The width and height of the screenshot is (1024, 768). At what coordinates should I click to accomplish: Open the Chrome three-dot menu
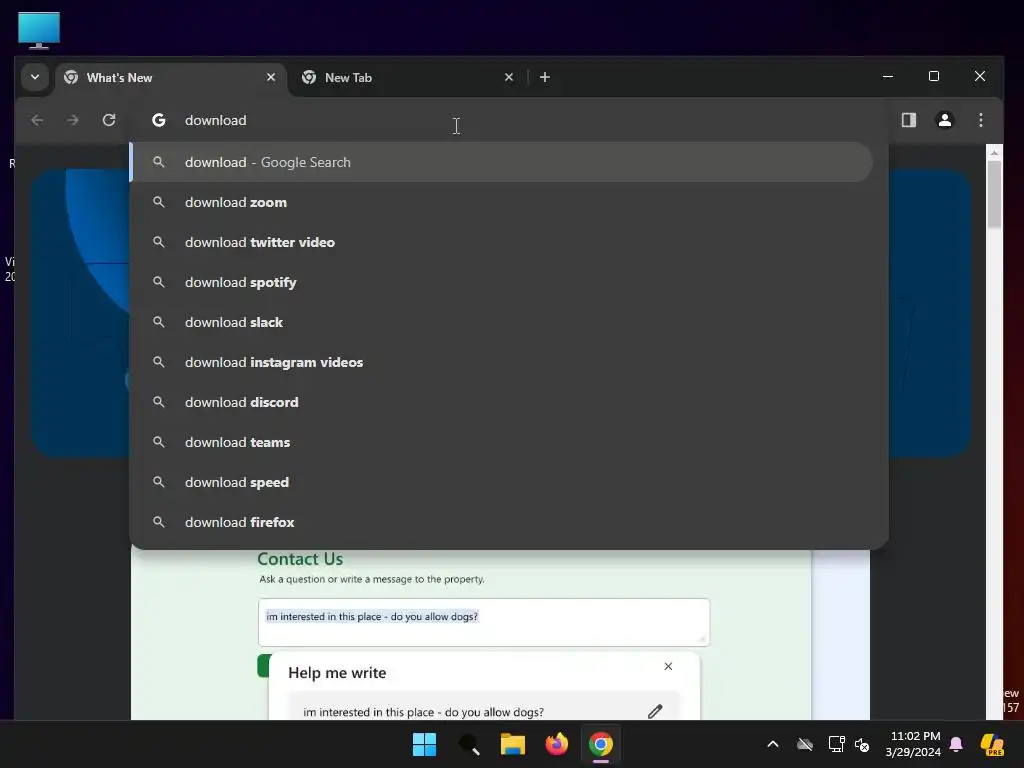pos(980,120)
